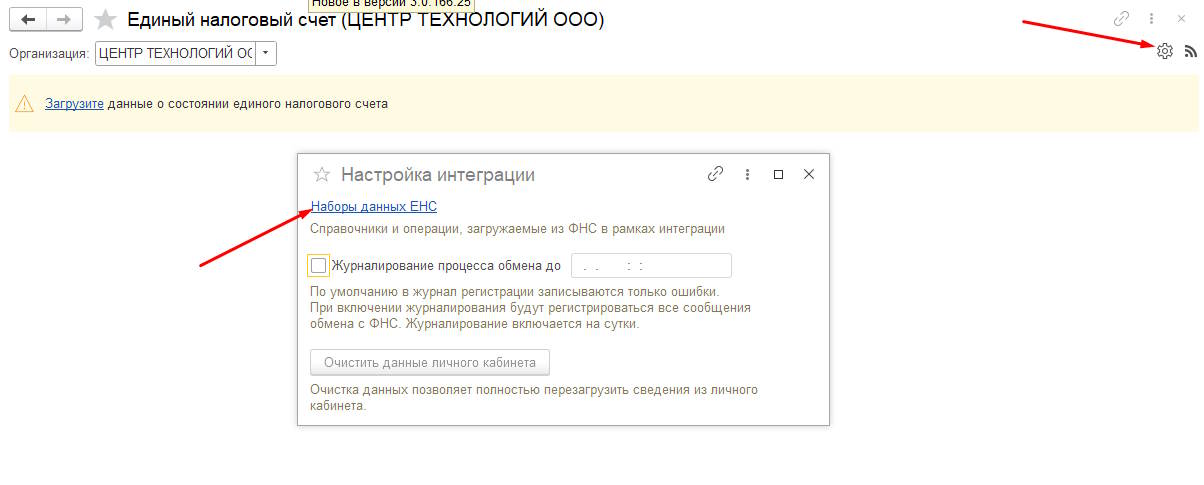Open Наборы данных ЕНС link

pos(374,207)
